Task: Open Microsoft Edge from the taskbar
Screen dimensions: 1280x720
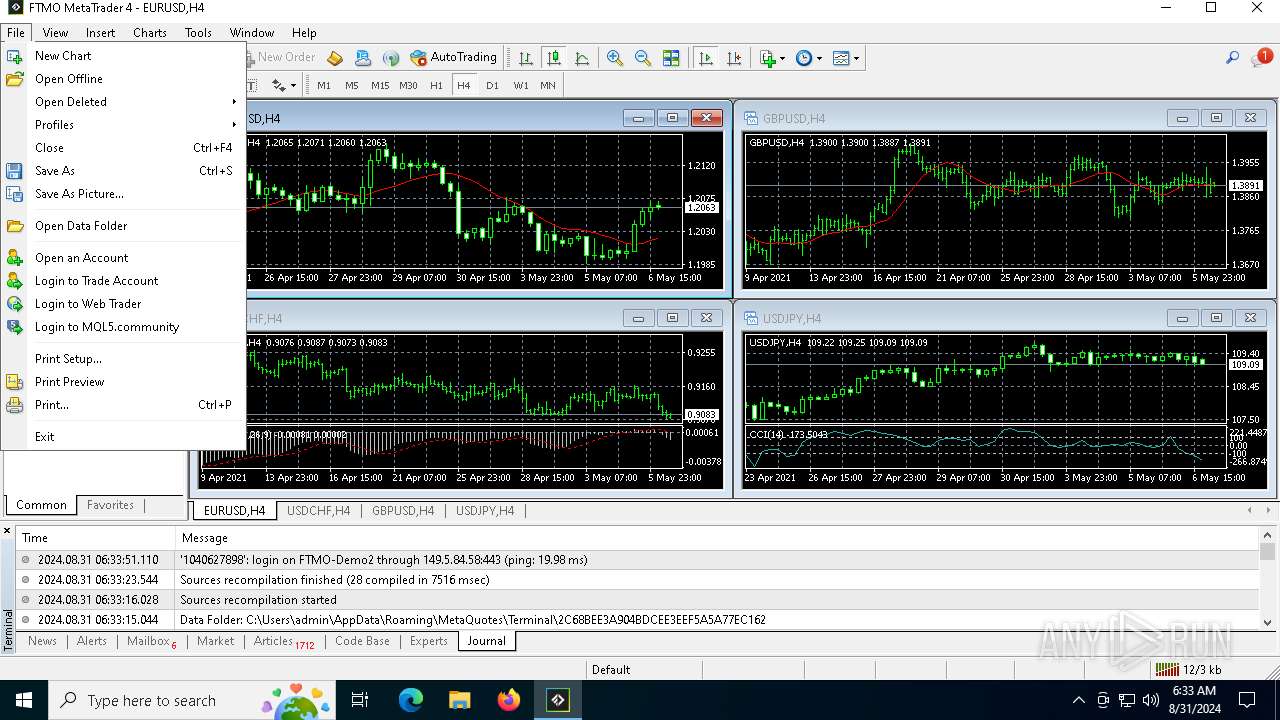Action: 411,700
